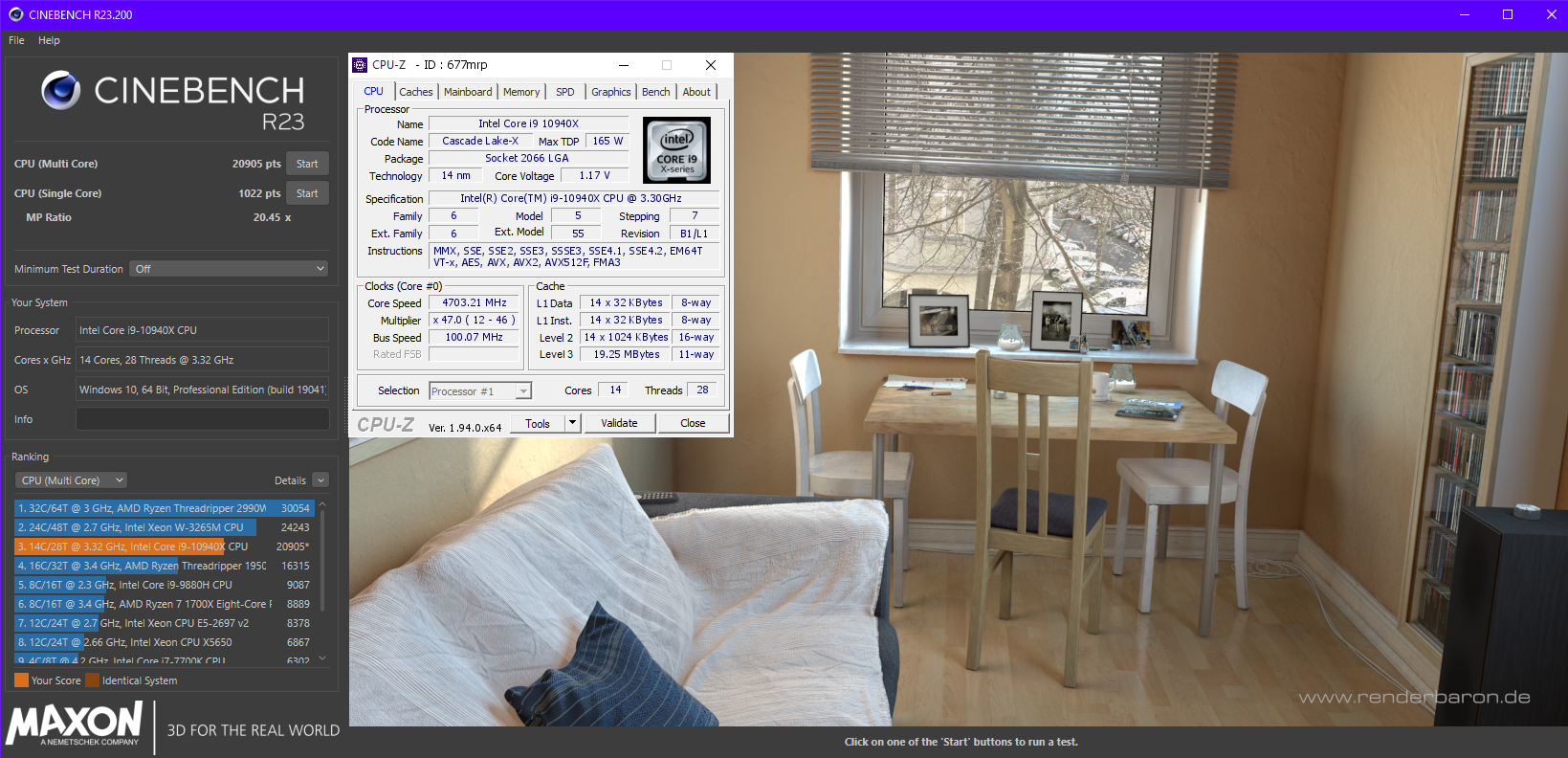1568x758 pixels.
Task: Click the Close button in CPU-Z
Action: (693, 423)
